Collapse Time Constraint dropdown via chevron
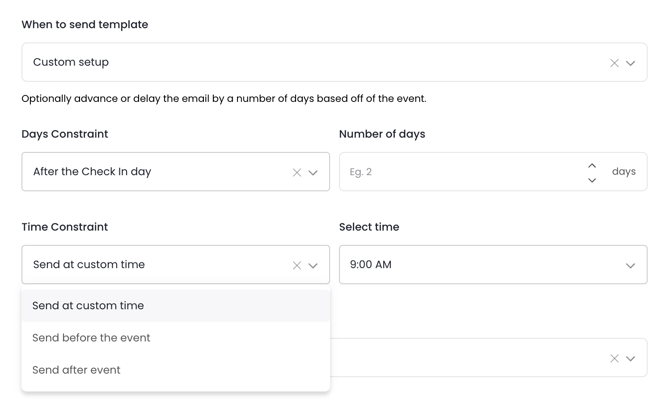Screen dimensions: 670x404 (x=313, y=266)
